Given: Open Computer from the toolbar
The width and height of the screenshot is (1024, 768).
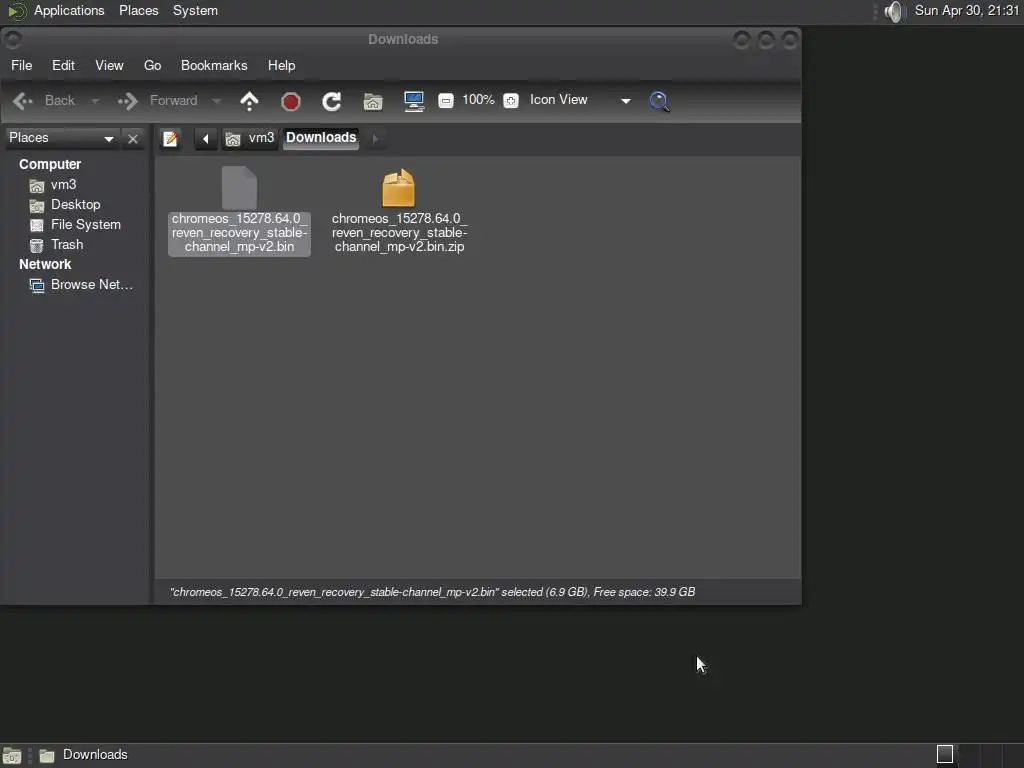Looking at the screenshot, I should click(x=414, y=101).
